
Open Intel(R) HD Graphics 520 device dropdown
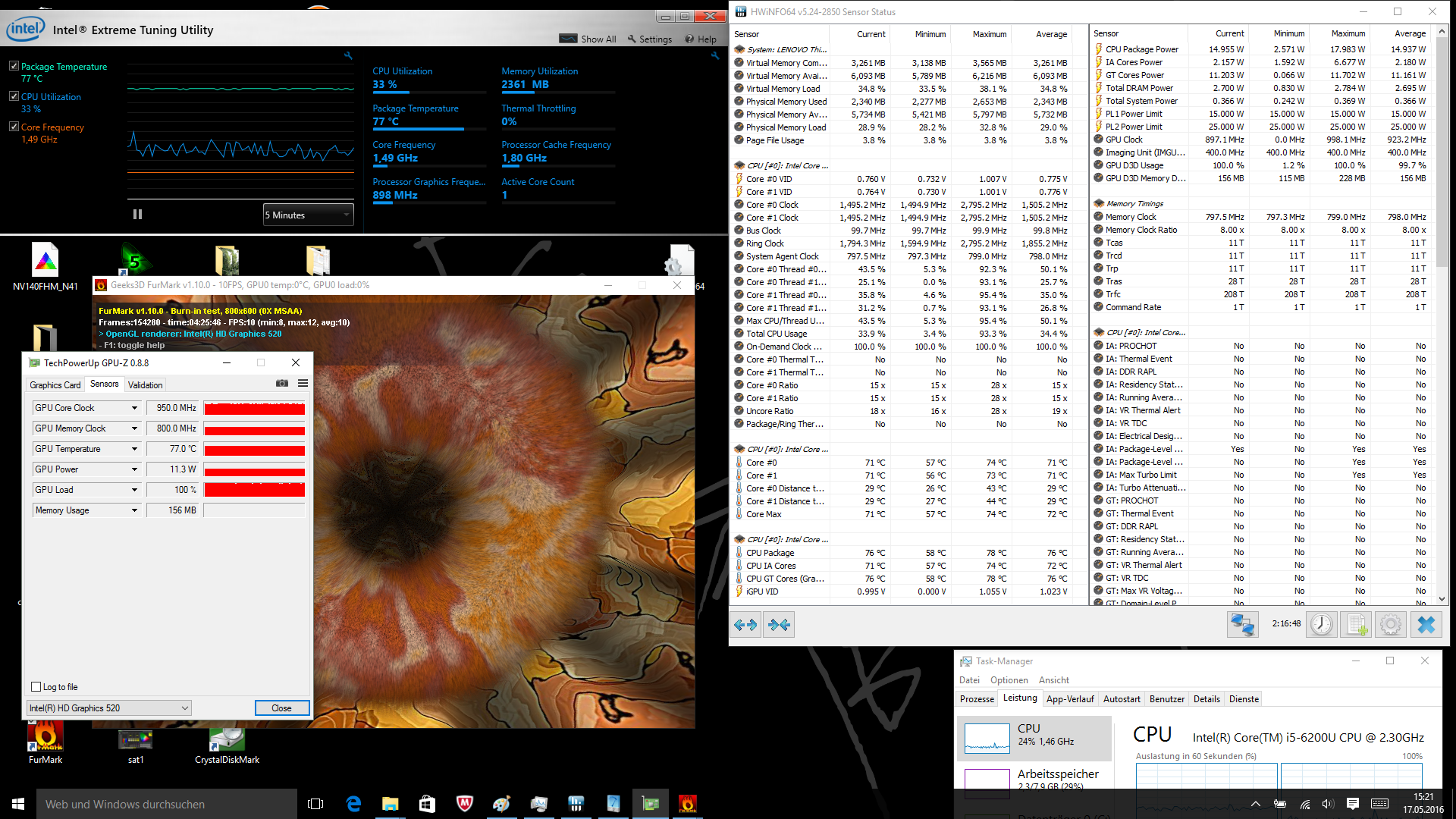(x=108, y=708)
